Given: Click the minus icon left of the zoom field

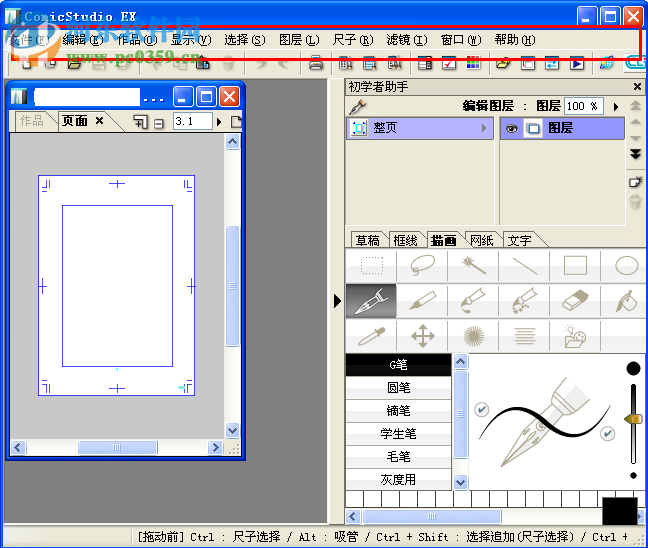Looking at the screenshot, I should (x=159, y=123).
